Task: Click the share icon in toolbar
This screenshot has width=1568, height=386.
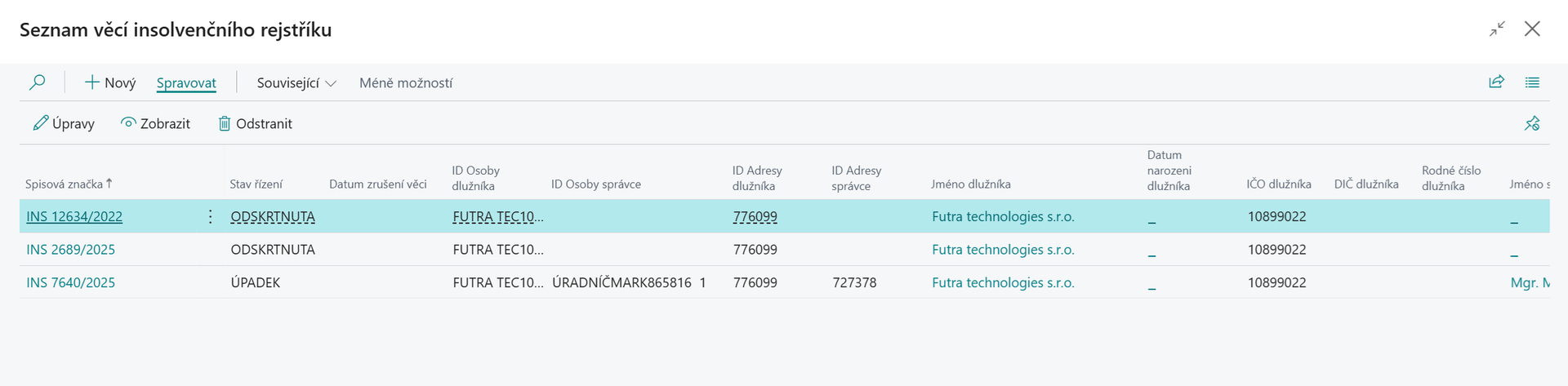Action: (1496, 82)
